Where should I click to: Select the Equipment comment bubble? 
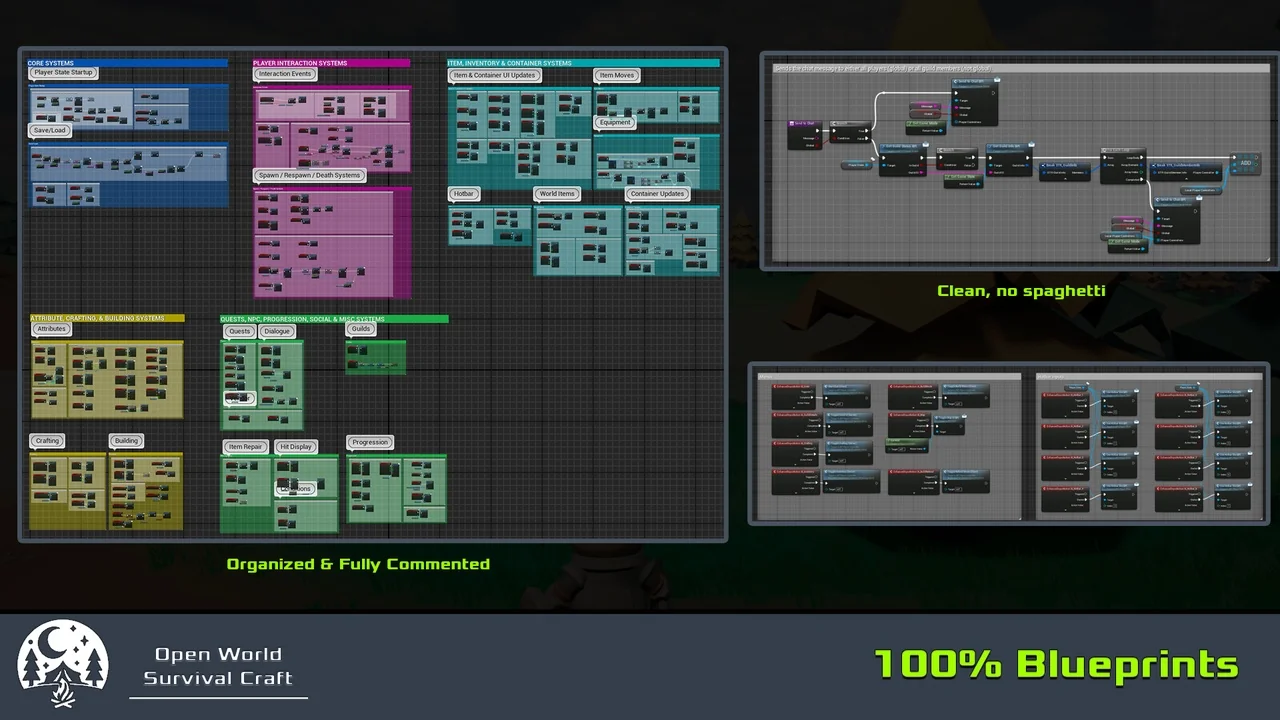pyautogui.click(x=615, y=122)
